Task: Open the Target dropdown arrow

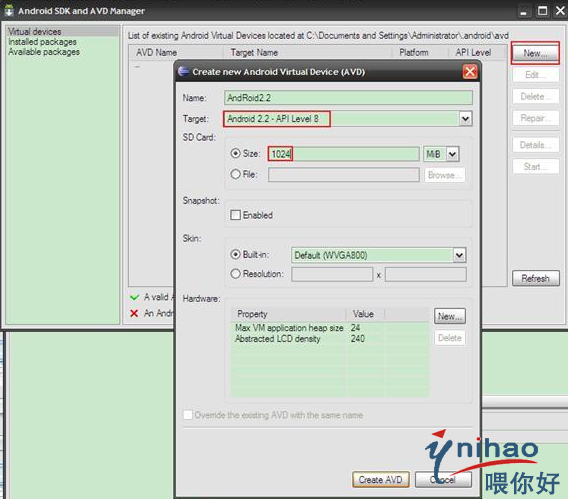Action: click(466, 119)
